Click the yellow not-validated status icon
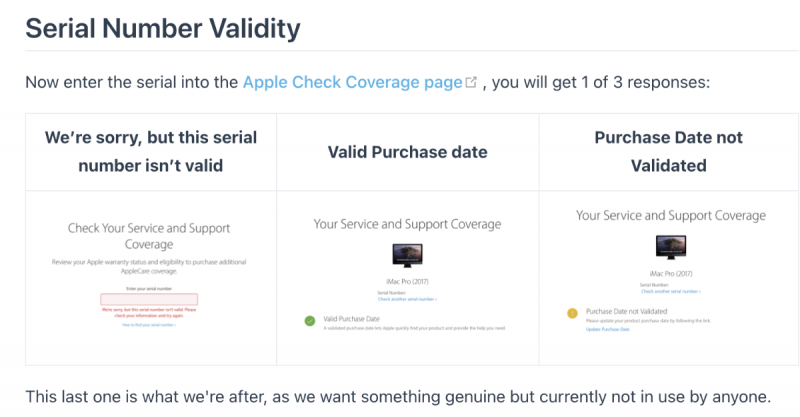This screenshot has height=417, width=800. click(572, 313)
